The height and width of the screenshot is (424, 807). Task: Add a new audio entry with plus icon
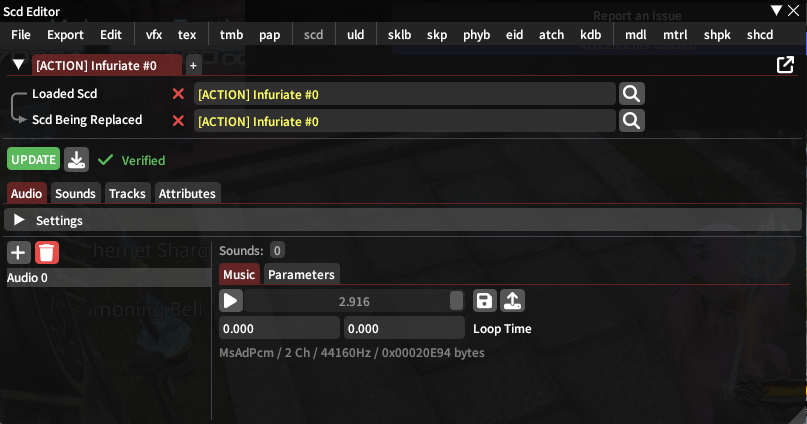coord(18,252)
